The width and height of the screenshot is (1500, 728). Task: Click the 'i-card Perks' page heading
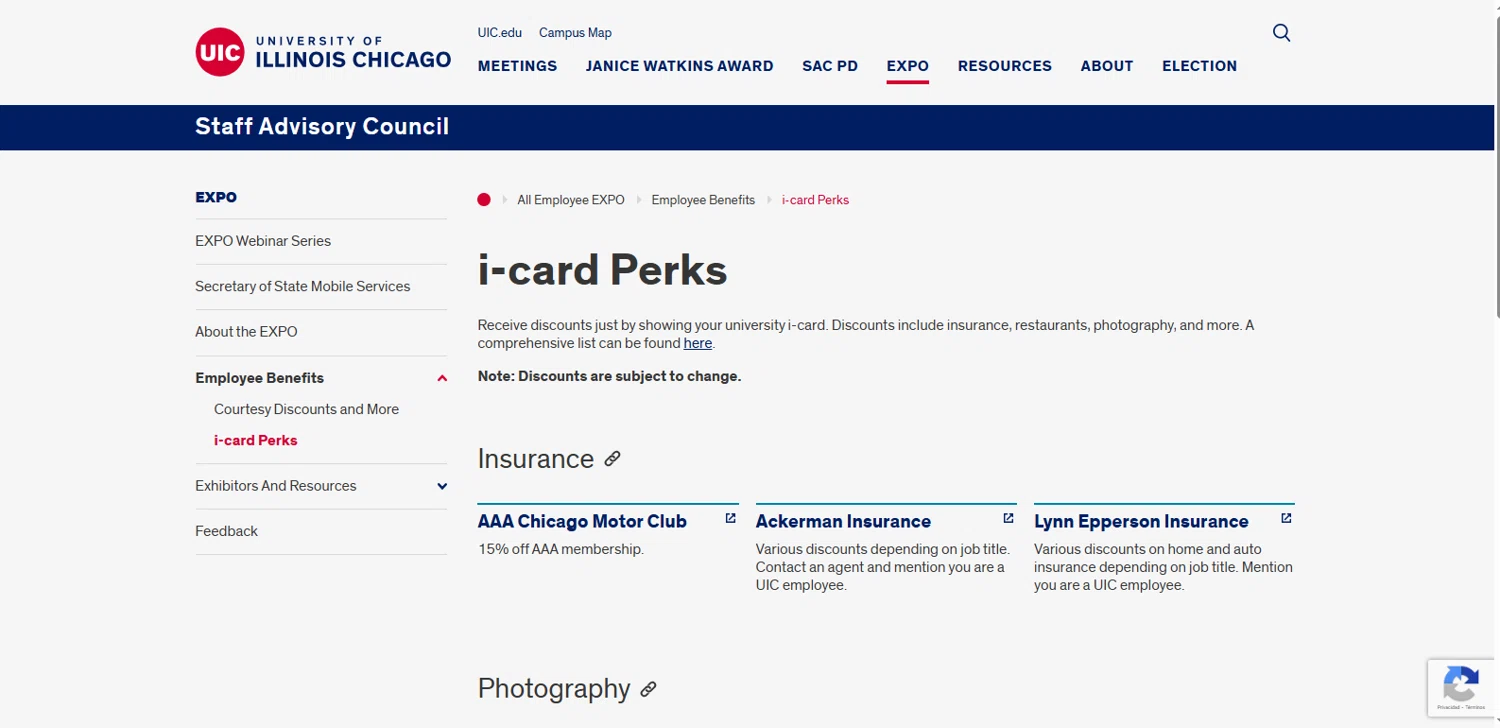(x=602, y=270)
